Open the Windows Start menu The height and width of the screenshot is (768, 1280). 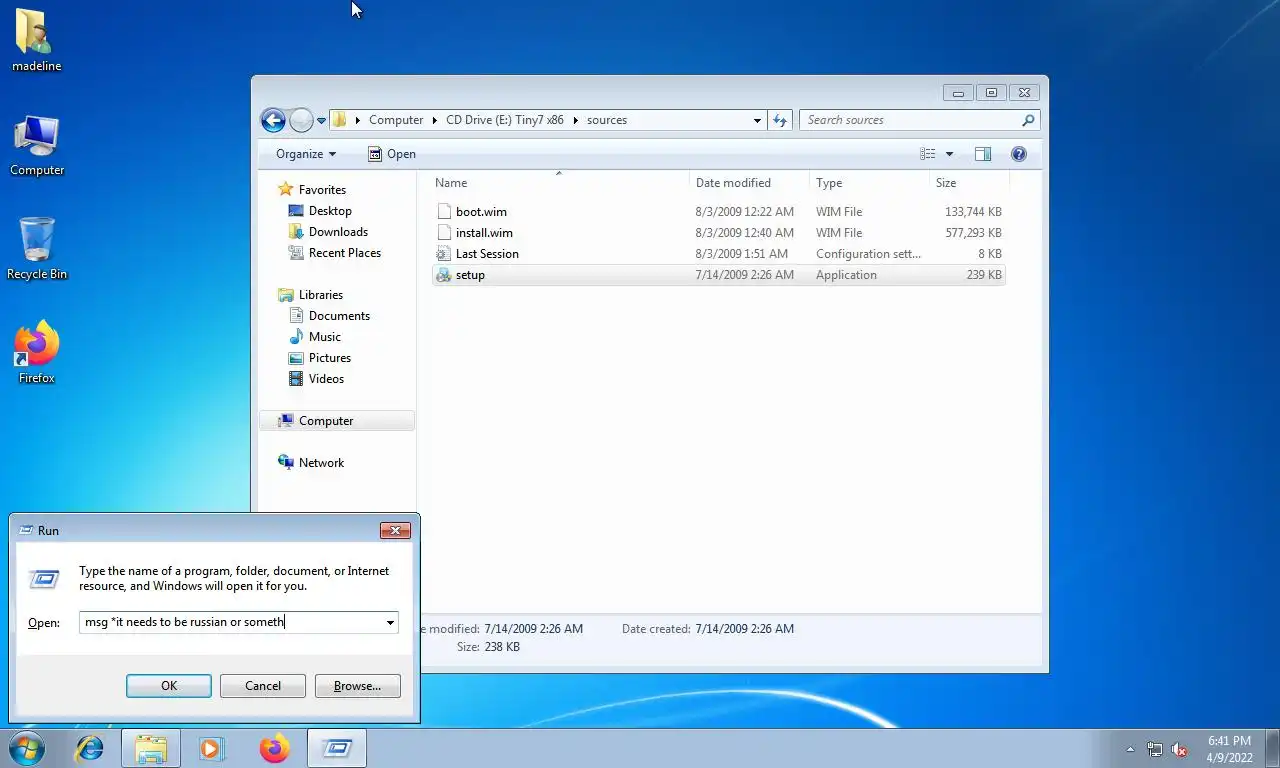pos(26,748)
